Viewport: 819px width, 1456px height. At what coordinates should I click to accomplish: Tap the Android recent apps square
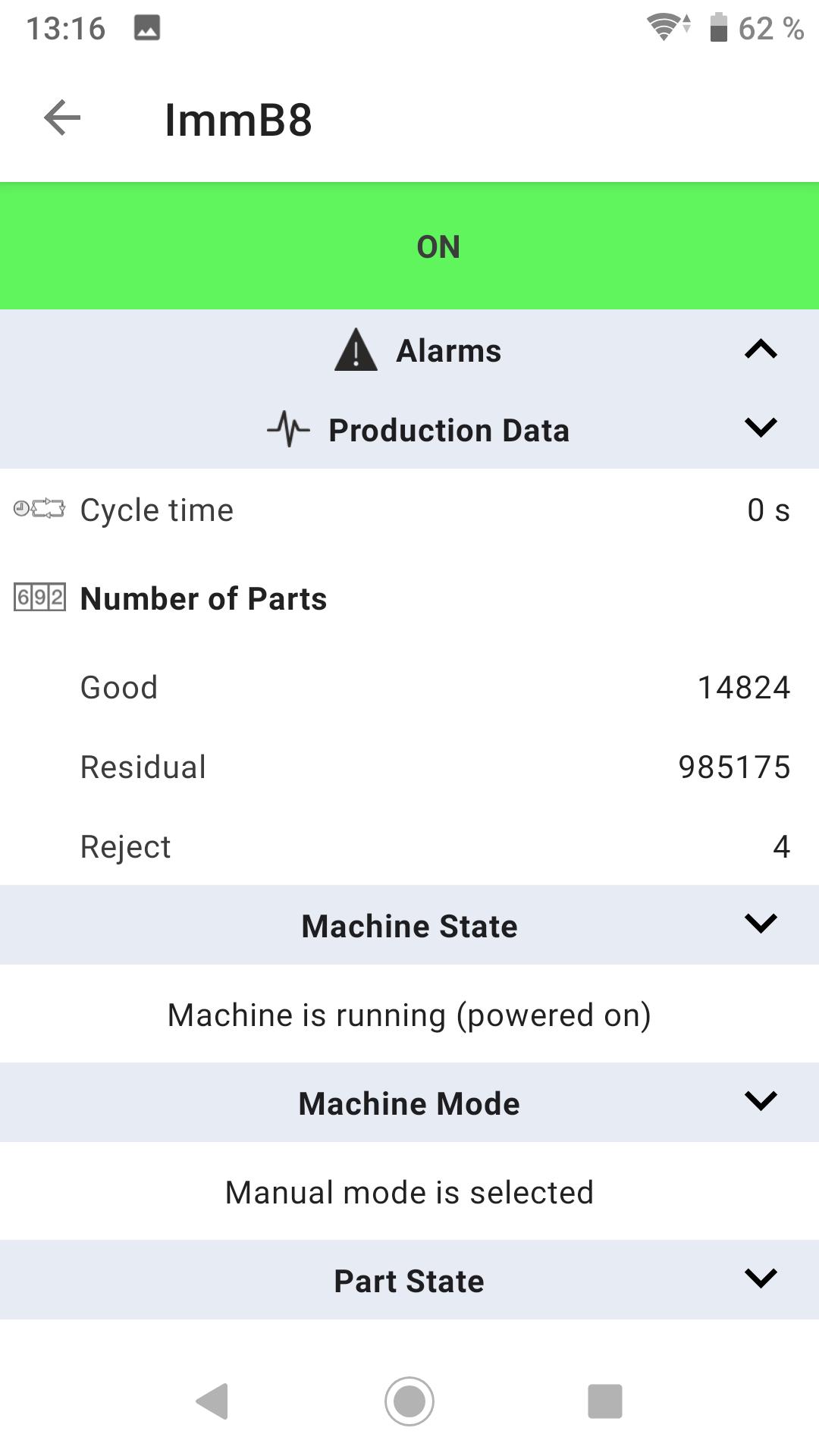605,1401
